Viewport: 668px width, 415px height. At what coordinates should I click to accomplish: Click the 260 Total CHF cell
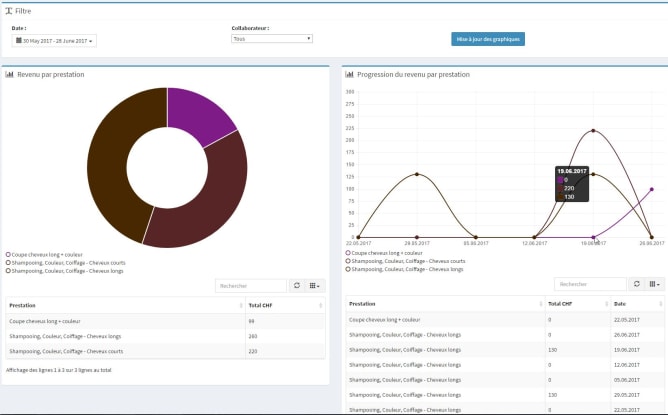click(x=285, y=336)
